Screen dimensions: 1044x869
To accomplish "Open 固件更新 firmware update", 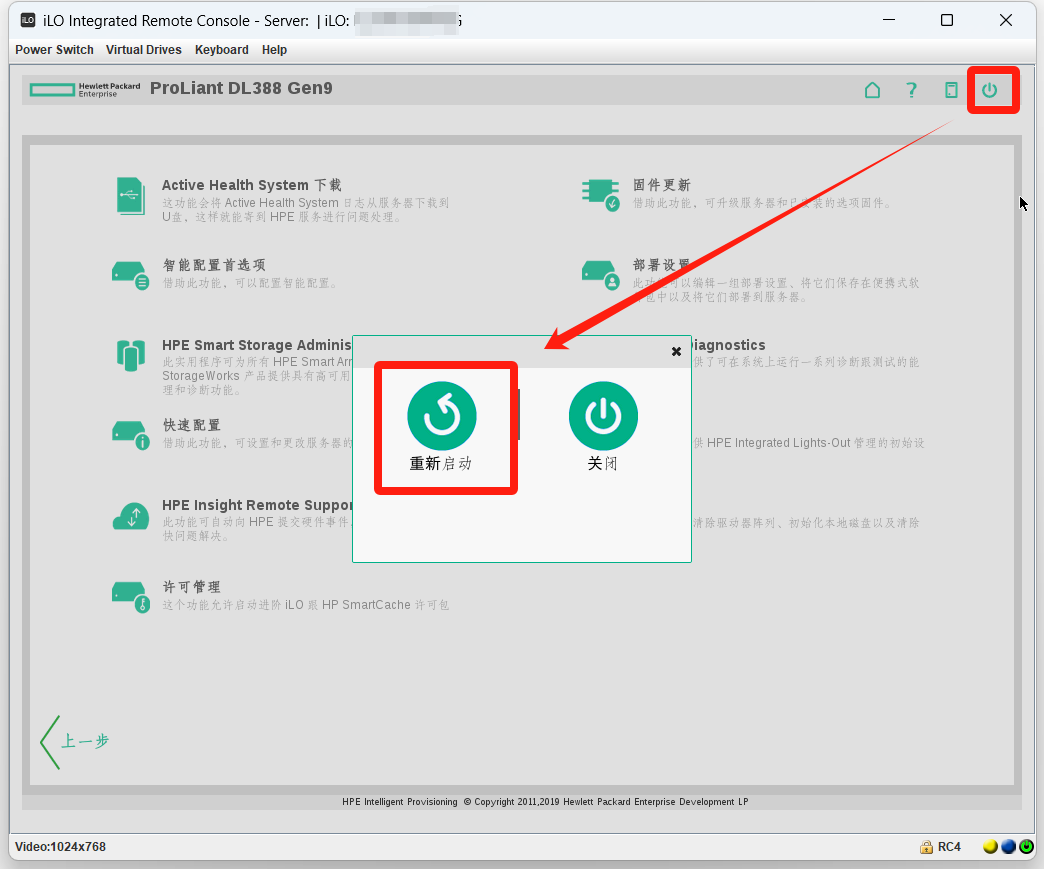I will (661, 185).
